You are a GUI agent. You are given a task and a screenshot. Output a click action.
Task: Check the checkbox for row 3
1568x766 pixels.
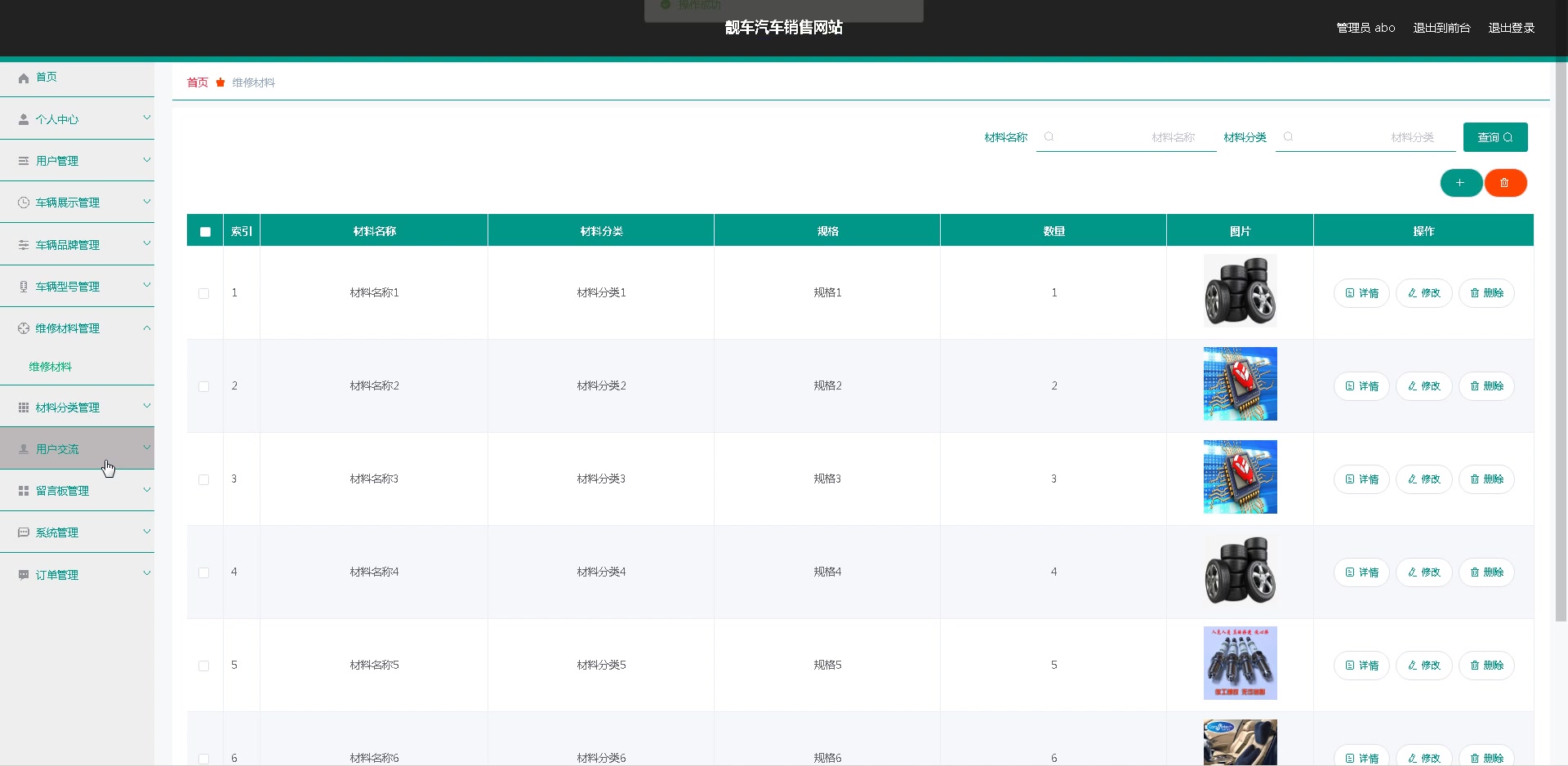coord(204,479)
